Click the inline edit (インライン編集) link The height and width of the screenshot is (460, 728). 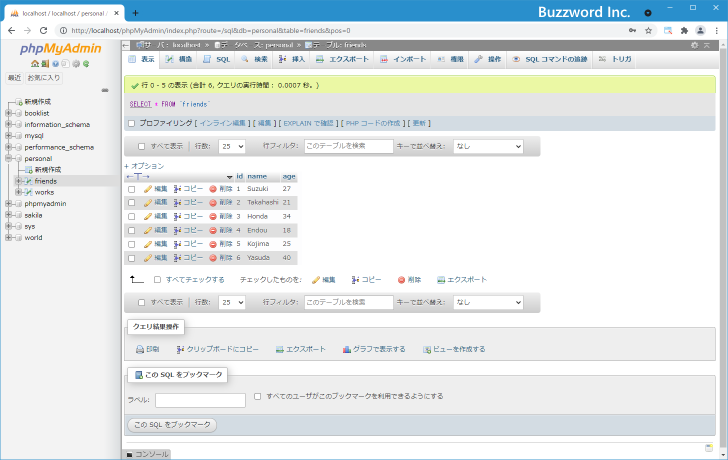point(222,123)
